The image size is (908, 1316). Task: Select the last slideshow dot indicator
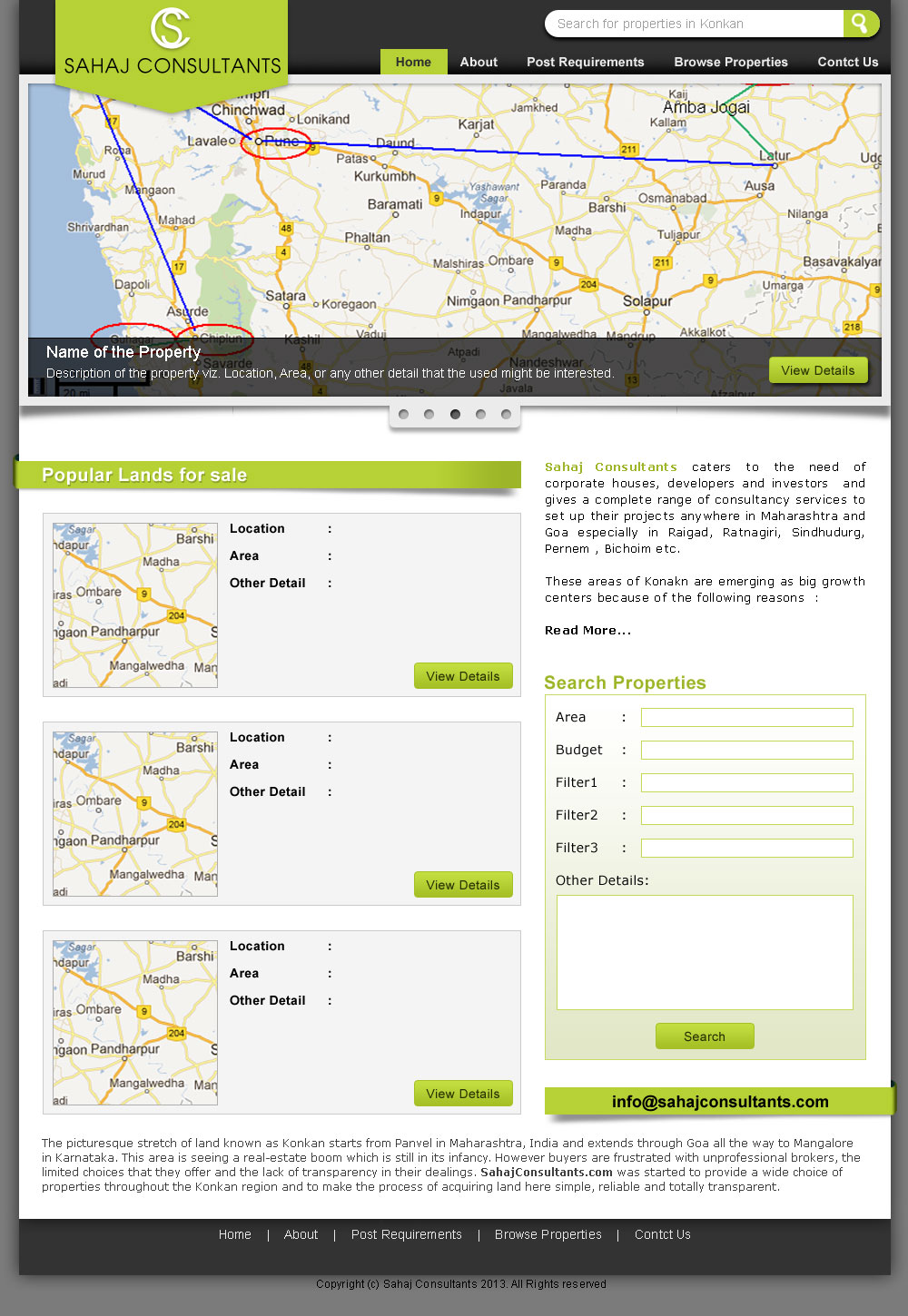[506, 415]
